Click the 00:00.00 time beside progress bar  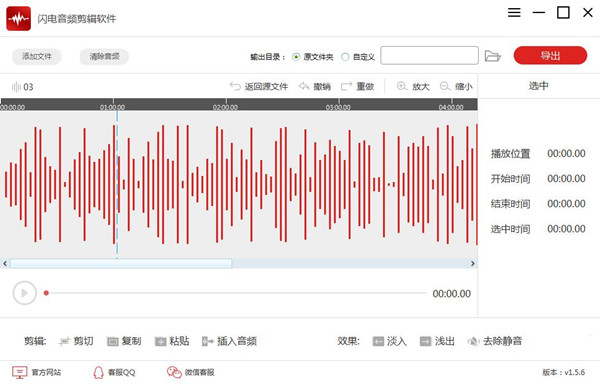pyautogui.click(x=452, y=294)
